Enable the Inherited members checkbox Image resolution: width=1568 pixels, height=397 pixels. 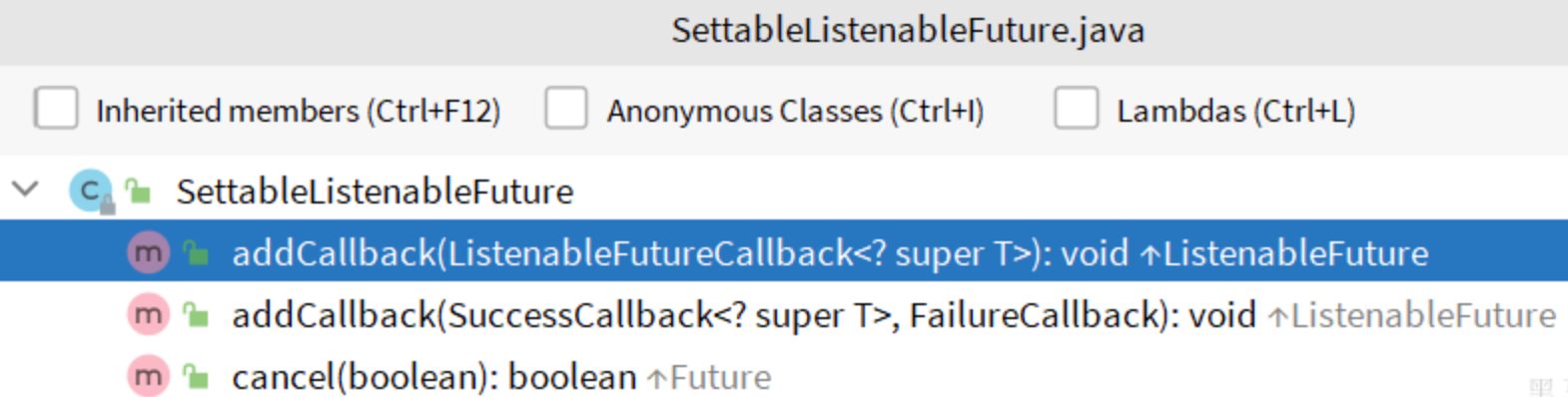point(56,108)
